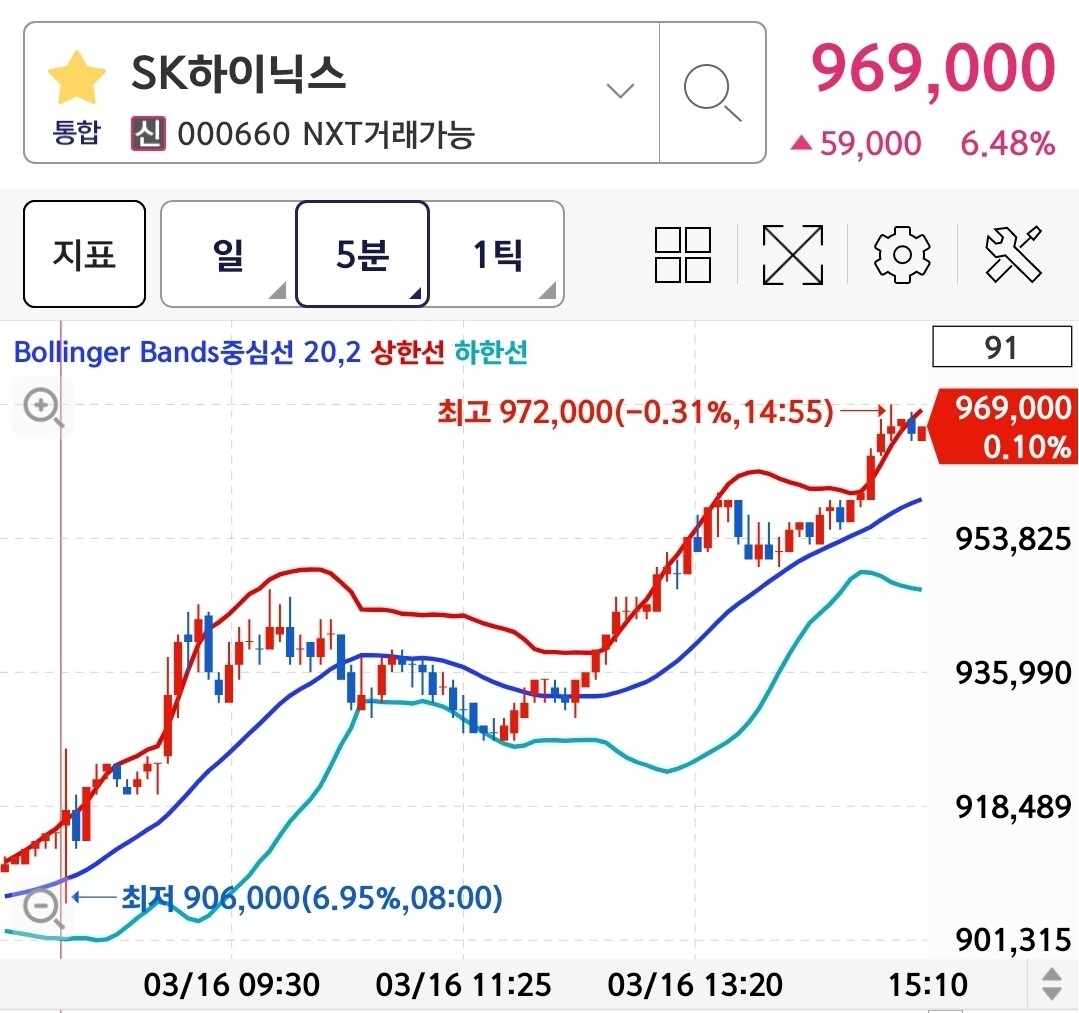This screenshot has width=1079, height=1013.
Task: Expand chart to fullscreen icon
Action: 793,255
